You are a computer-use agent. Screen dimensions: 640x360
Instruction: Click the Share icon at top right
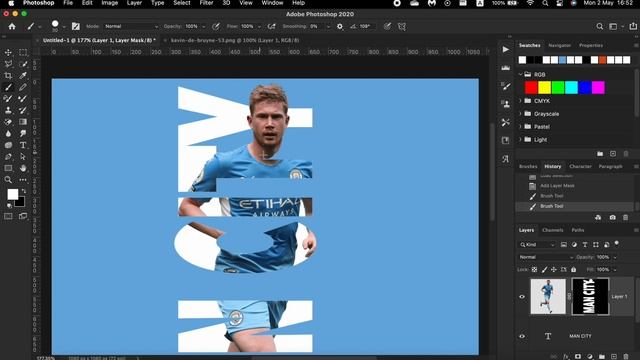click(633, 26)
